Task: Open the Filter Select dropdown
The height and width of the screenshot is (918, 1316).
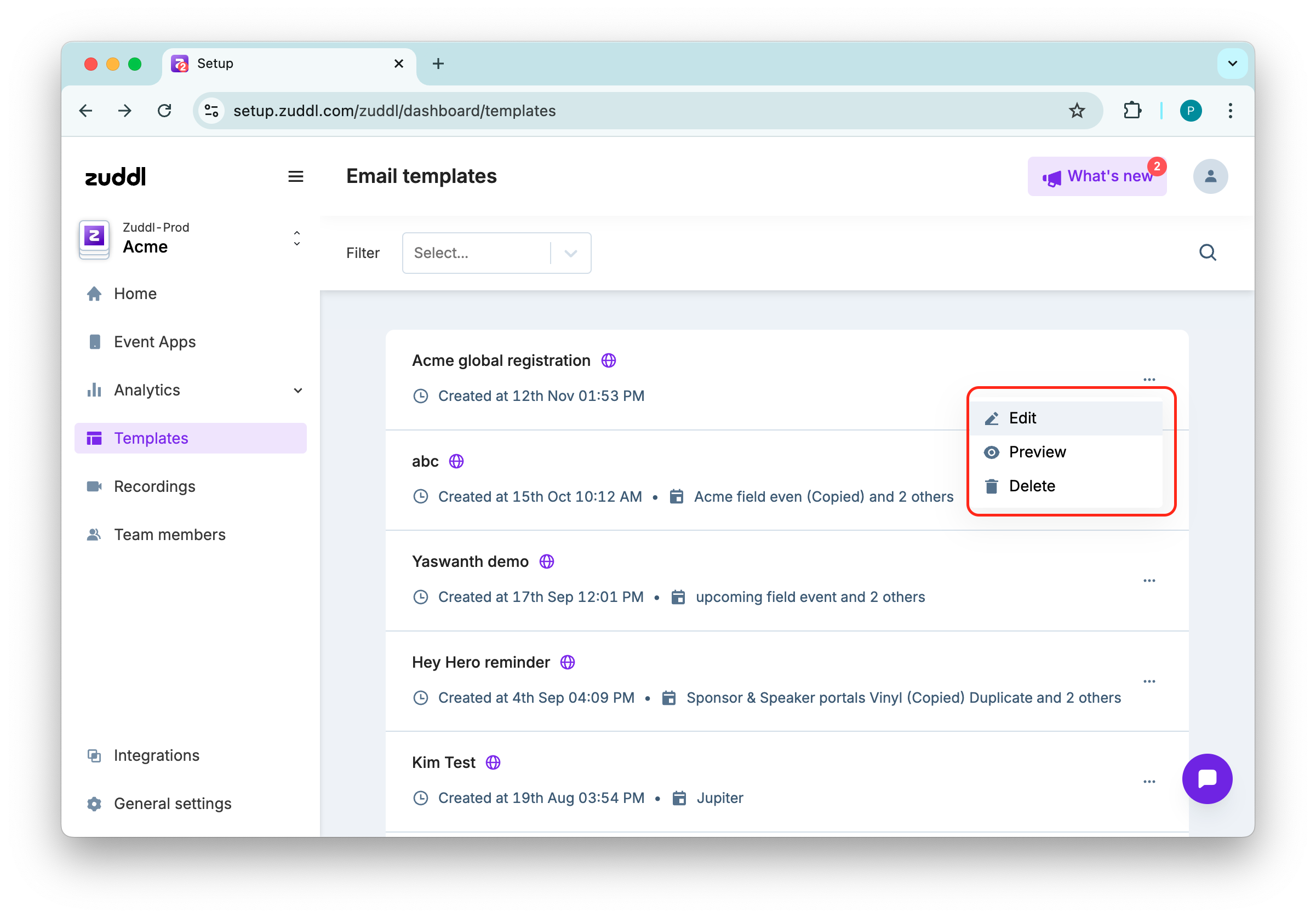Action: (x=496, y=253)
